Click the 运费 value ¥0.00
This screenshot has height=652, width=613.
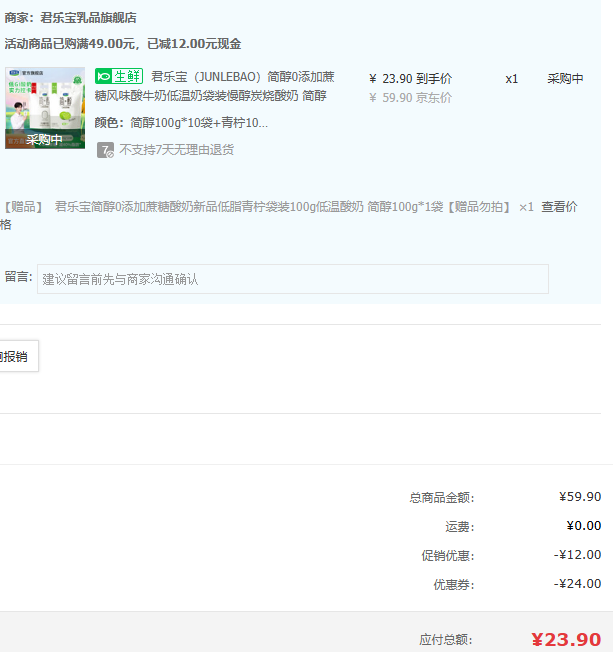(584, 526)
